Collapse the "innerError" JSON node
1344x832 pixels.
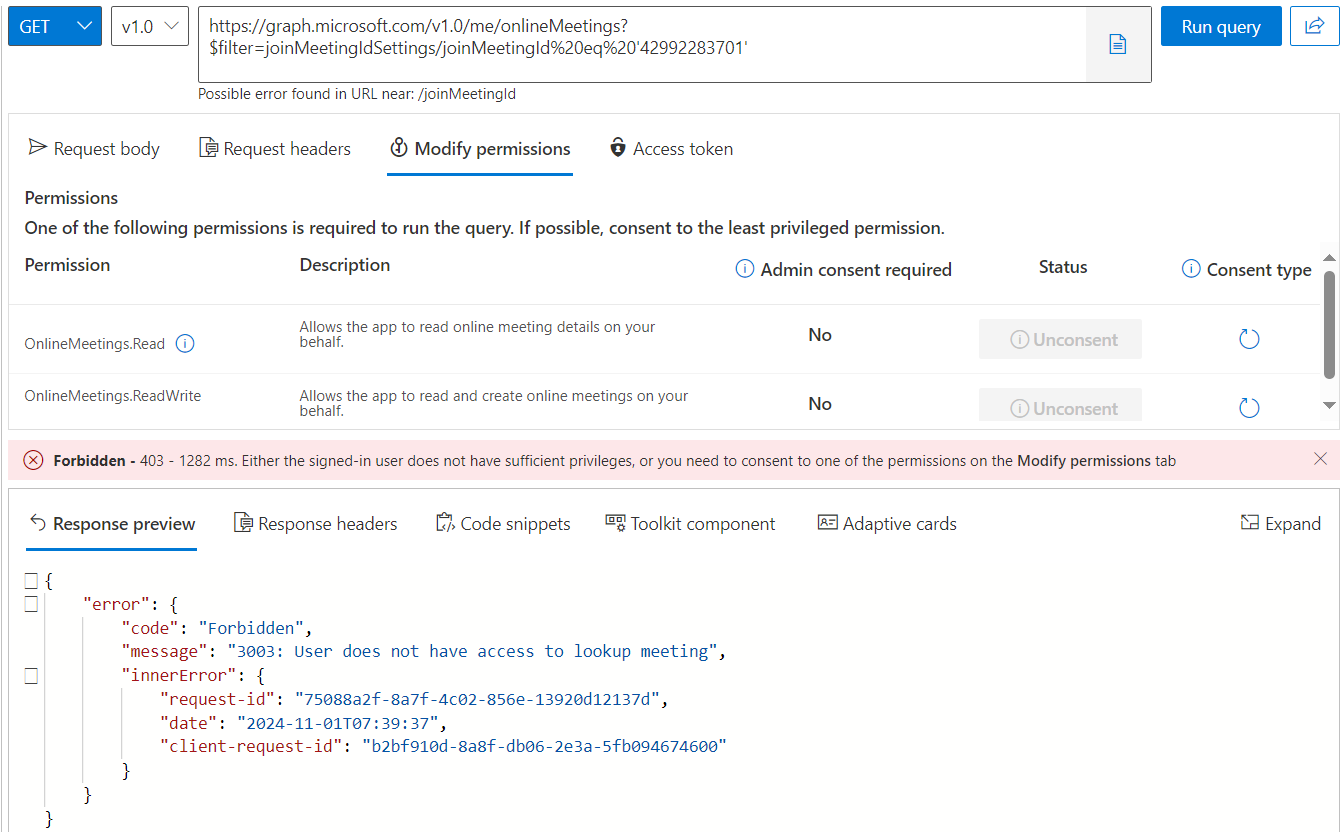pyautogui.click(x=31, y=676)
